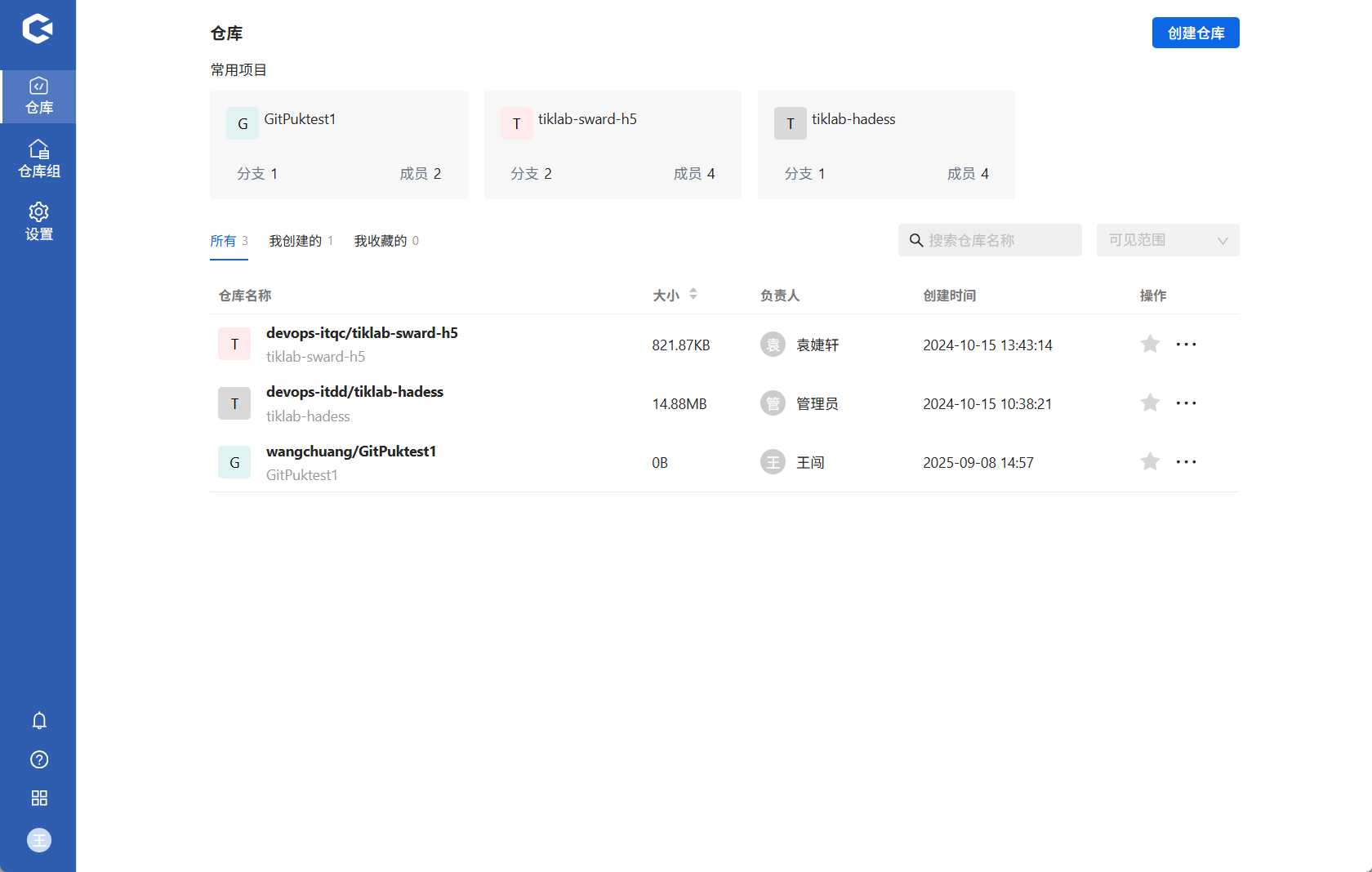Switch to the 我创建的 tab
This screenshot has height=872, width=1372.
click(x=301, y=241)
